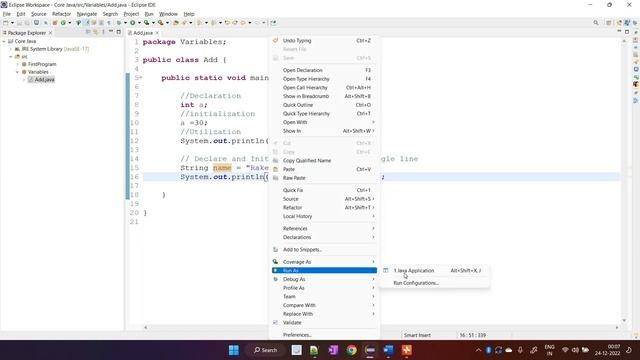Click the Eclipse taskbar icon
The width and height of the screenshot is (640, 360).
click(x=370, y=350)
